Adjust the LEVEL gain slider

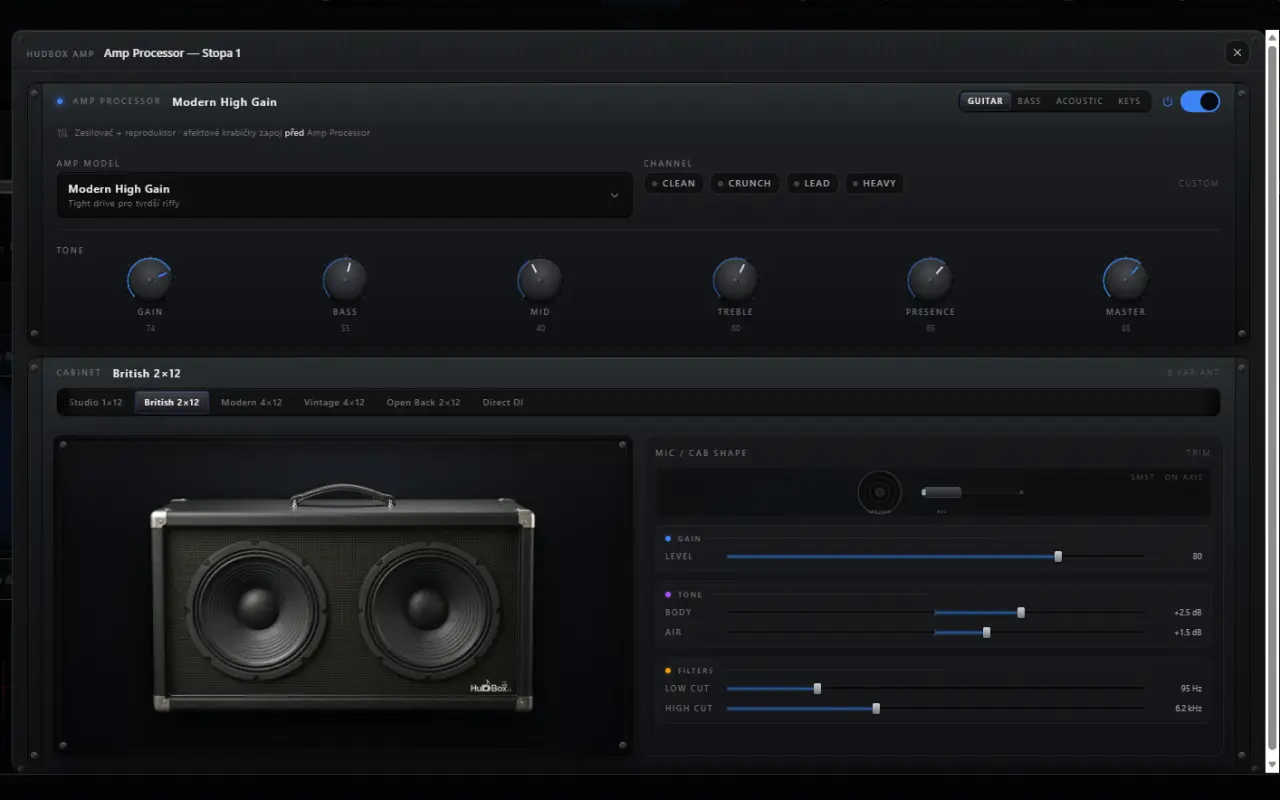click(935, 556)
